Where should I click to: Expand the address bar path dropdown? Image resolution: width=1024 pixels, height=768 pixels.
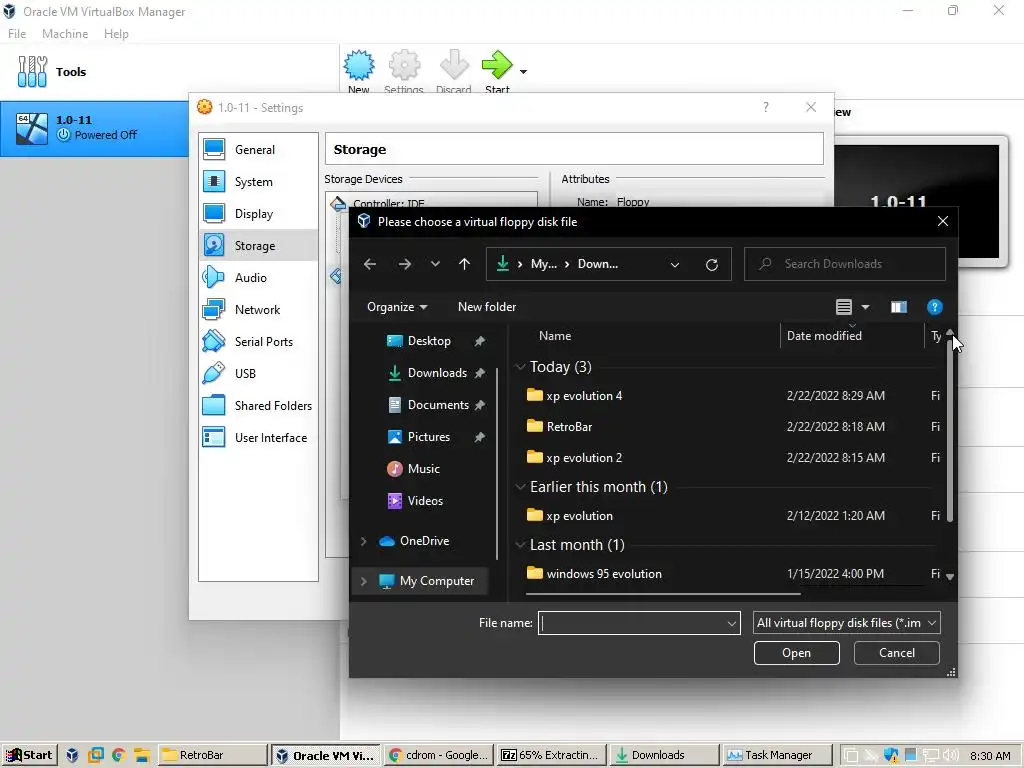pyautogui.click(x=675, y=264)
